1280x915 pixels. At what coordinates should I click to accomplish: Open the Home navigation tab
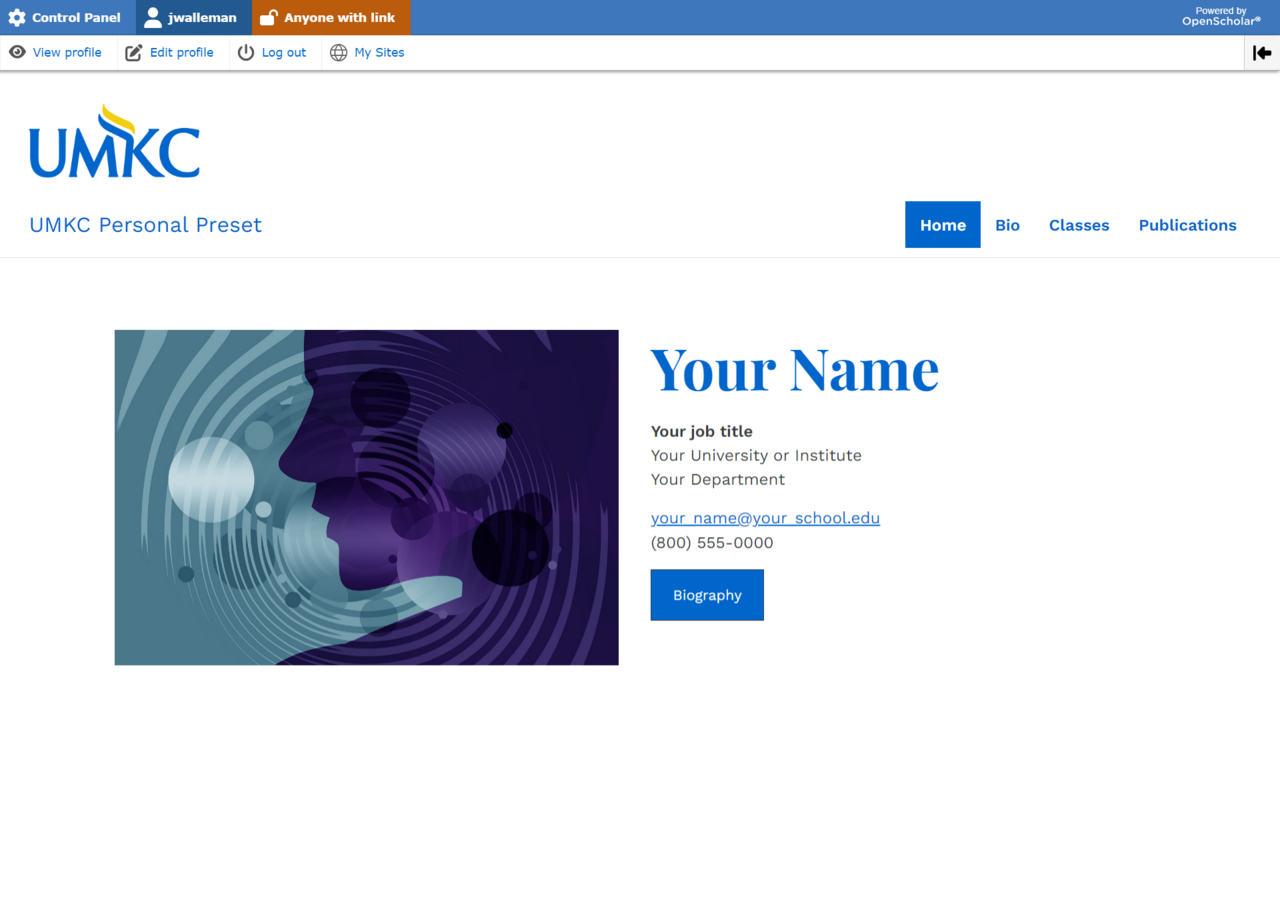pos(942,225)
